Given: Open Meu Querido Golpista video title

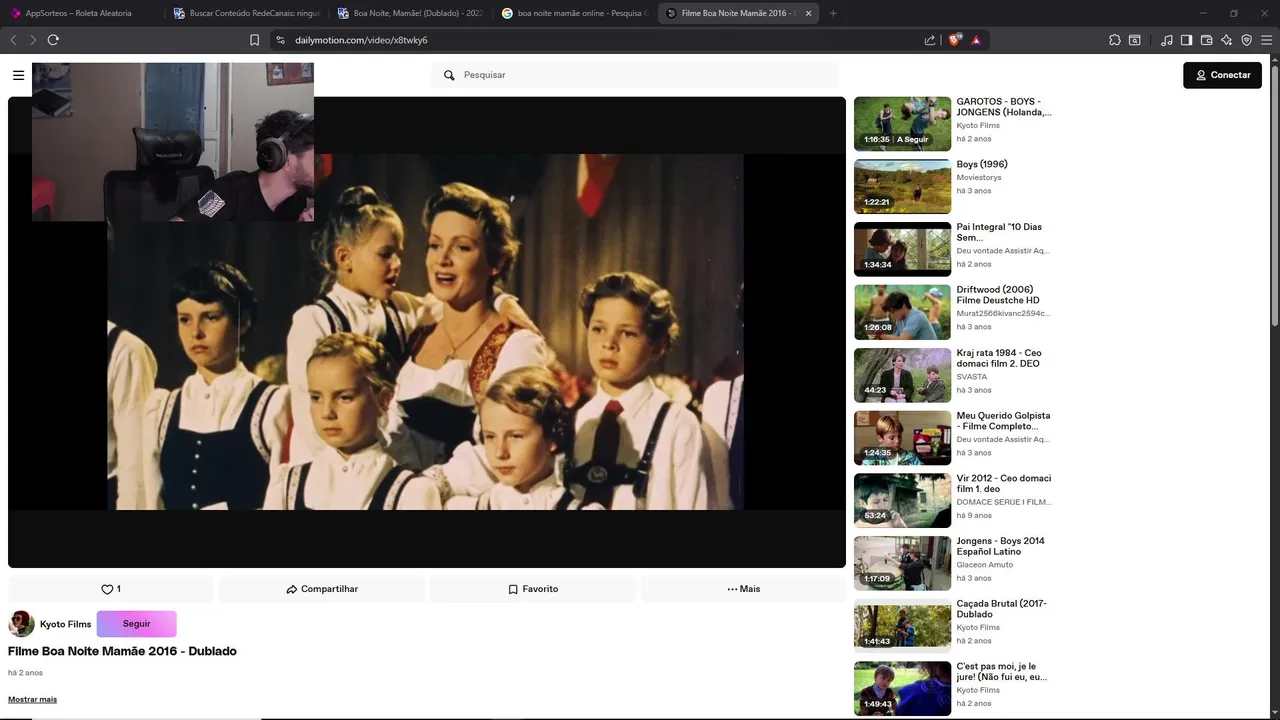Looking at the screenshot, I should click(x=1003, y=421).
